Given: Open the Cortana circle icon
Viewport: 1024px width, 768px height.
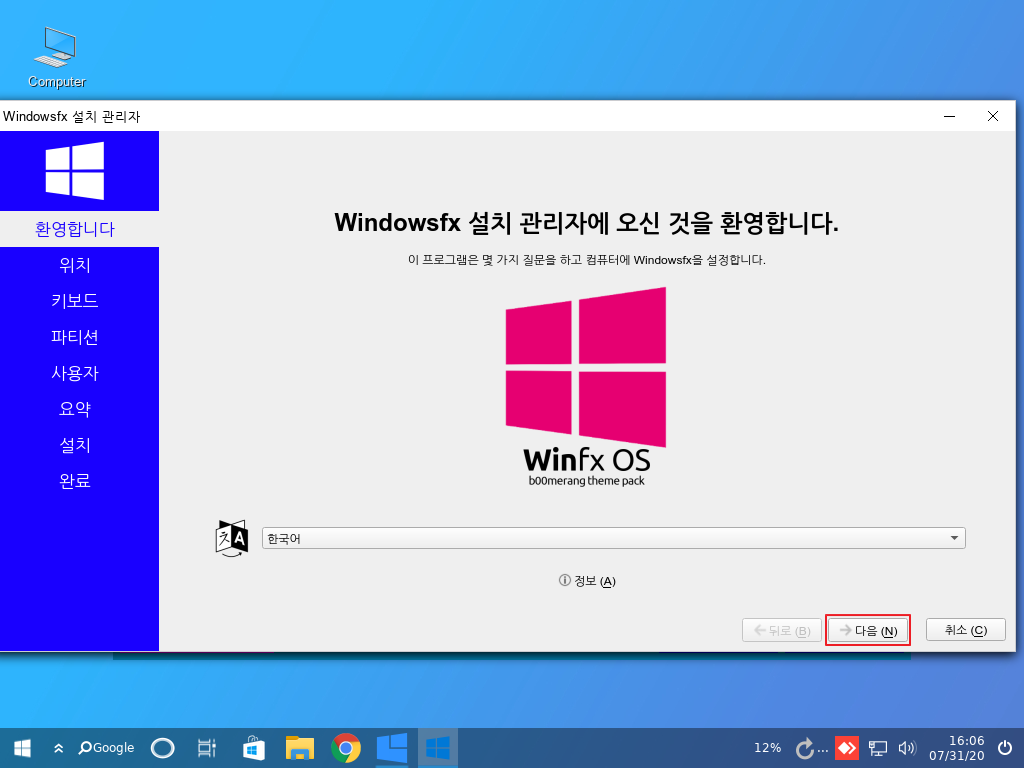Looking at the screenshot, I should point(163,748).
